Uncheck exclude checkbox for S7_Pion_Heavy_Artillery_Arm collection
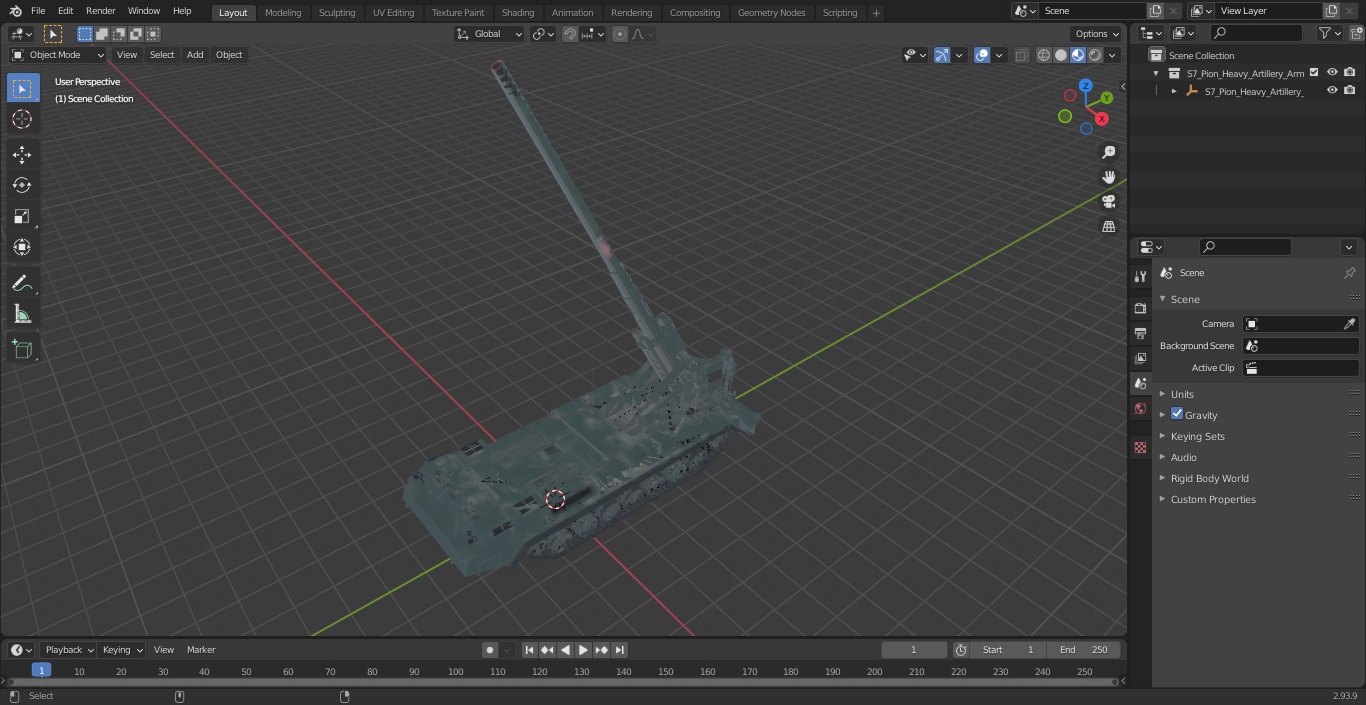The height and width of the screenshot is (705, 1366). pyautogui.click(x=1314, y=73)
